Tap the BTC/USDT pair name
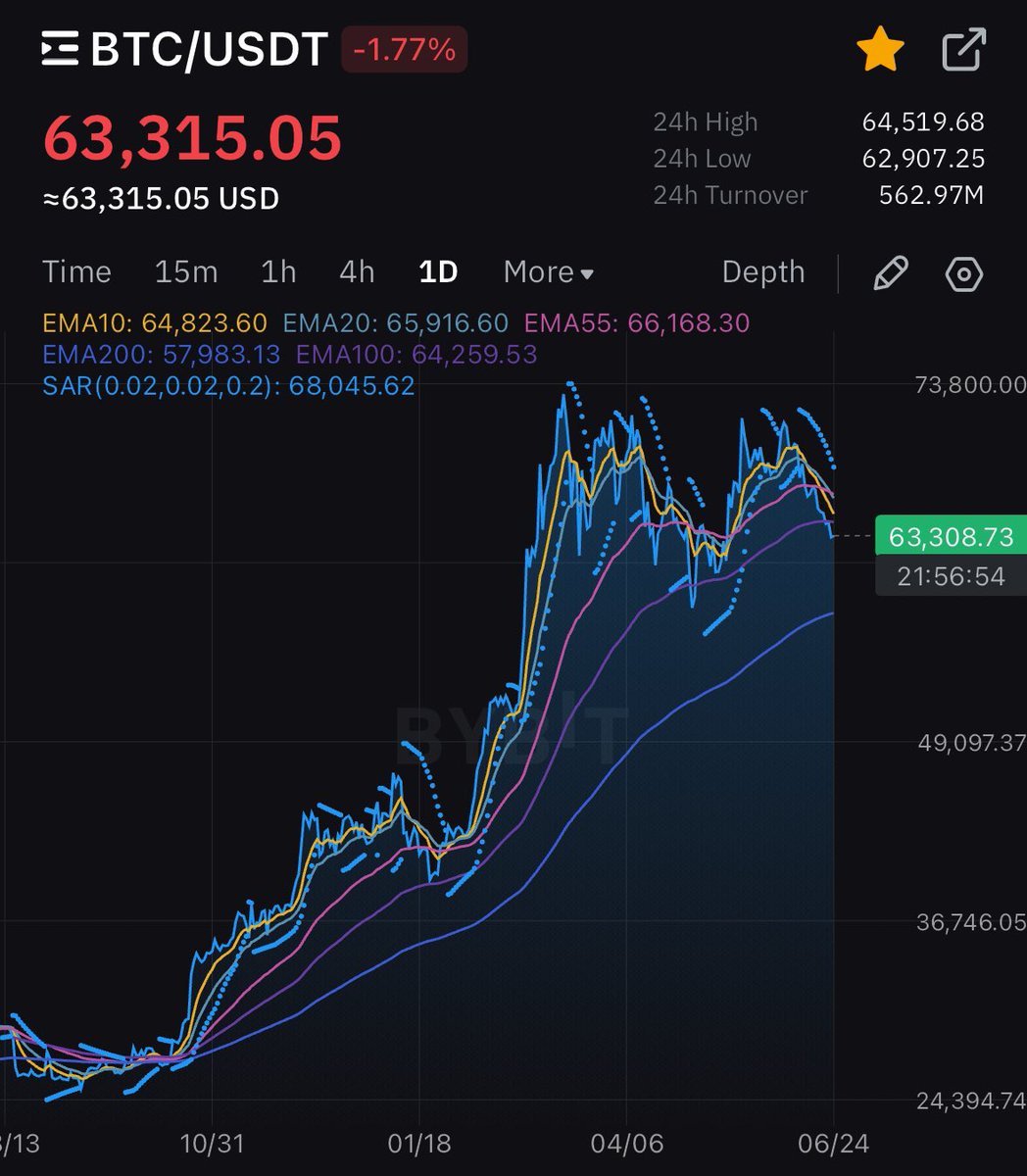The height and width of the screenshot is (1176, 1027). [x=209, y=50]
